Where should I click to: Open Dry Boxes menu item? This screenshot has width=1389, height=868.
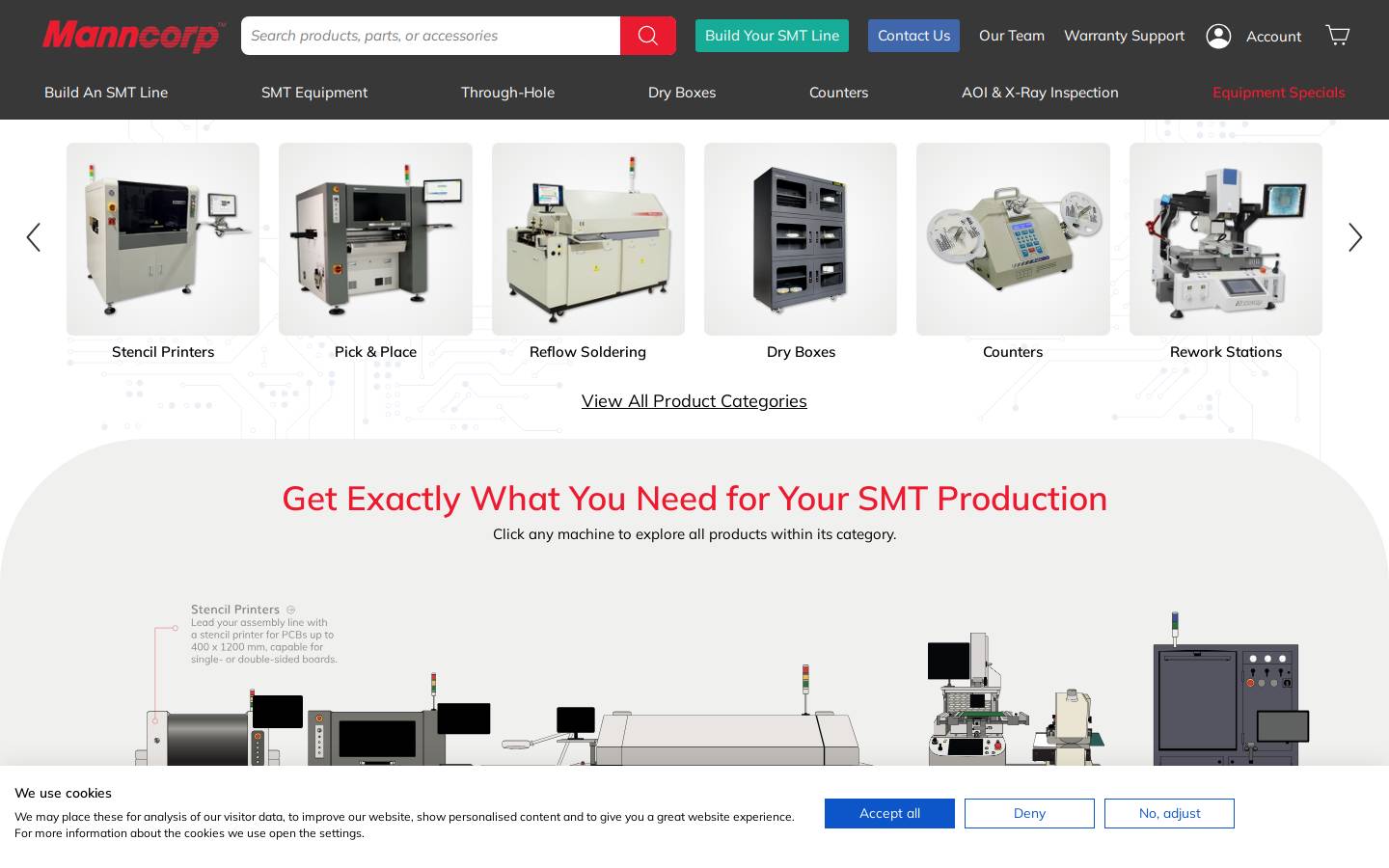point(682,93)
